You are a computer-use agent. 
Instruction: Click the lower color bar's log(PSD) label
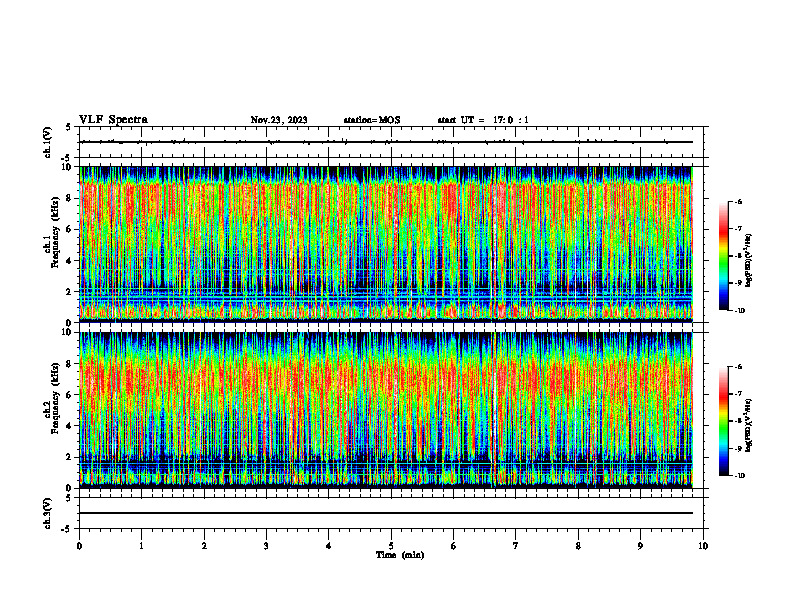749,425
